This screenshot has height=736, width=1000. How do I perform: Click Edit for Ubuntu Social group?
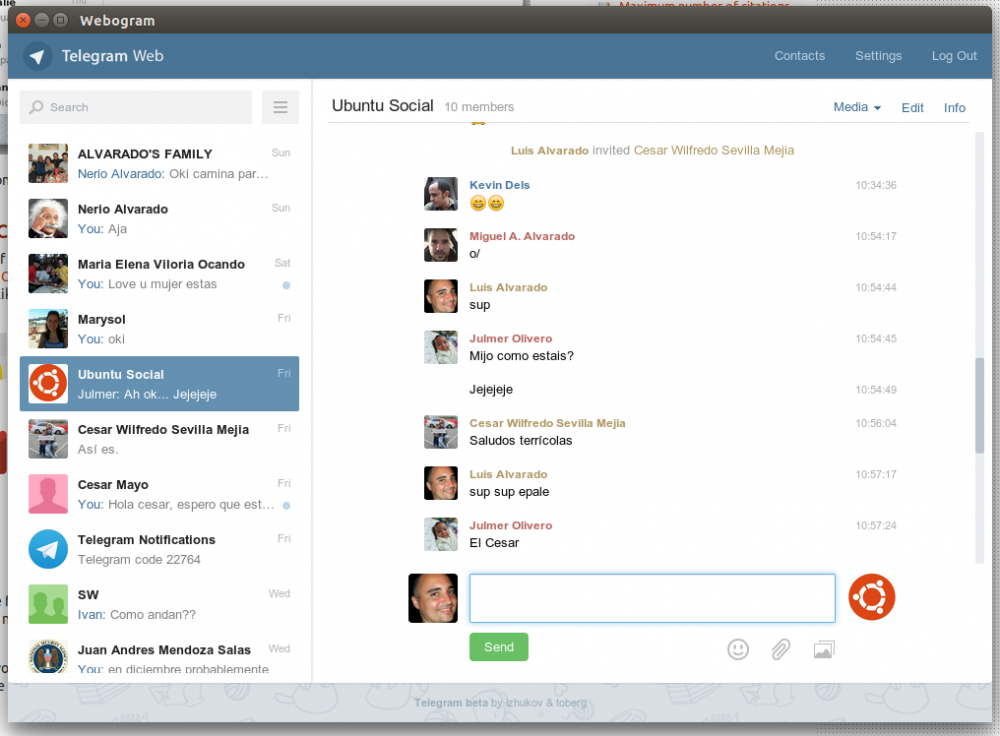[912, 108]
